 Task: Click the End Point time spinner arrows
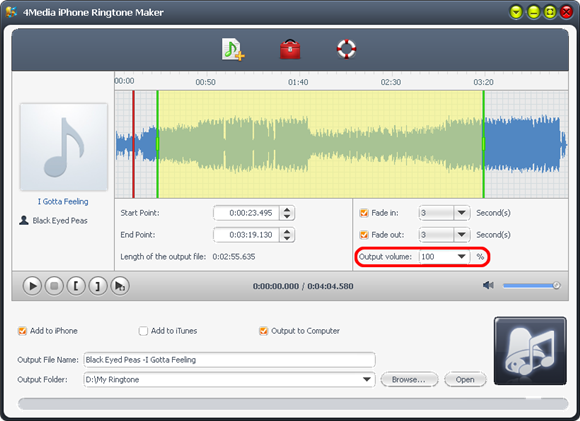click(x=287, y=235)
